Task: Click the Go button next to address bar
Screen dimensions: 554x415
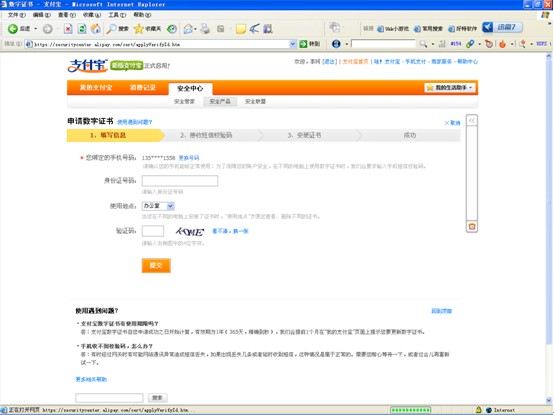Action: tap(310, 44)
